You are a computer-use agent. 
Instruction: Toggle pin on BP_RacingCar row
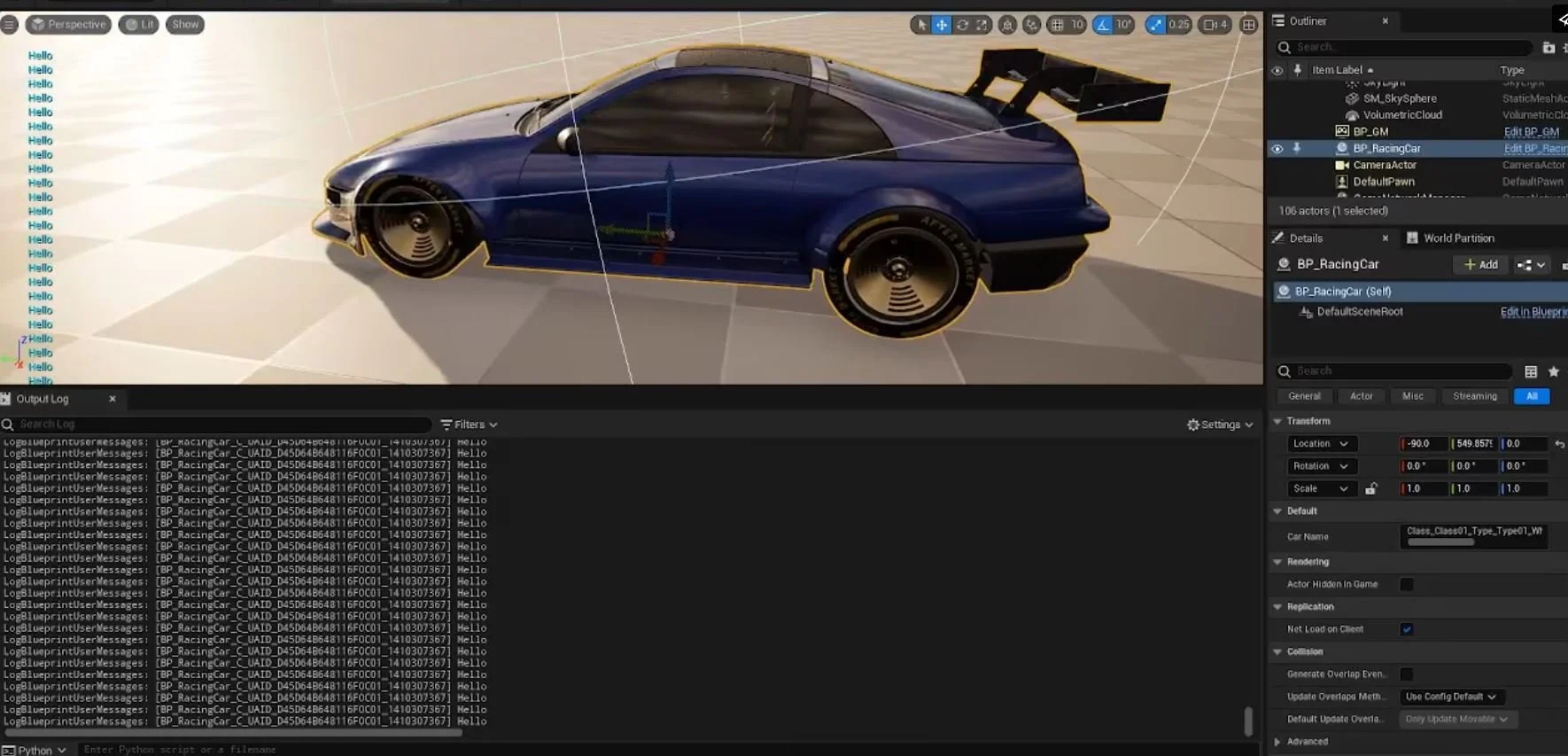pos(1297,149)
